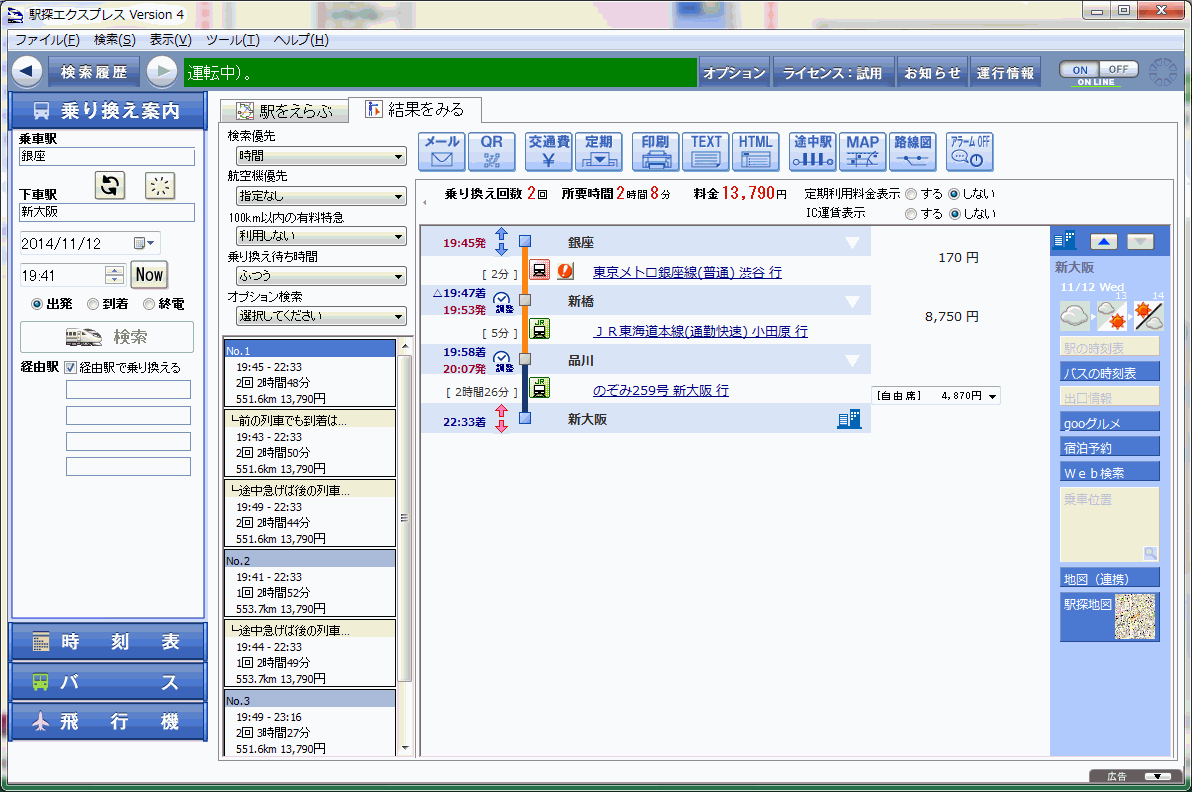Open the 路線図 route diagram
This screenshot has height=792, width=1192.
tap(913, 151)
